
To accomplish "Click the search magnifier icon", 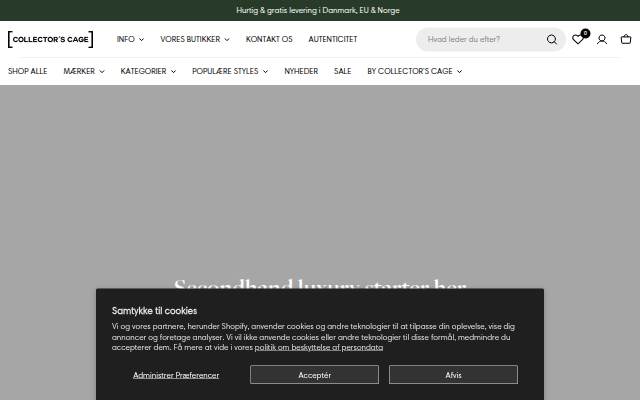I will 551,39.
